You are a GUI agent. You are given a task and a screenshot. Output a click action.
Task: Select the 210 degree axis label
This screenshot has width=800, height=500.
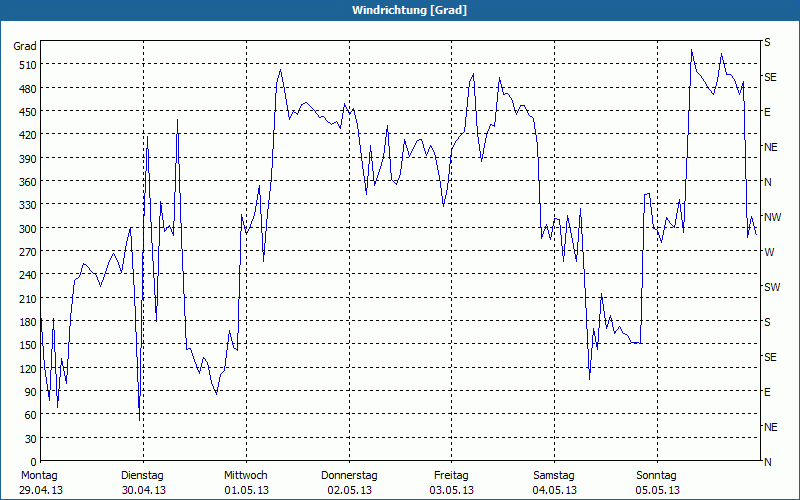[29, 298]
